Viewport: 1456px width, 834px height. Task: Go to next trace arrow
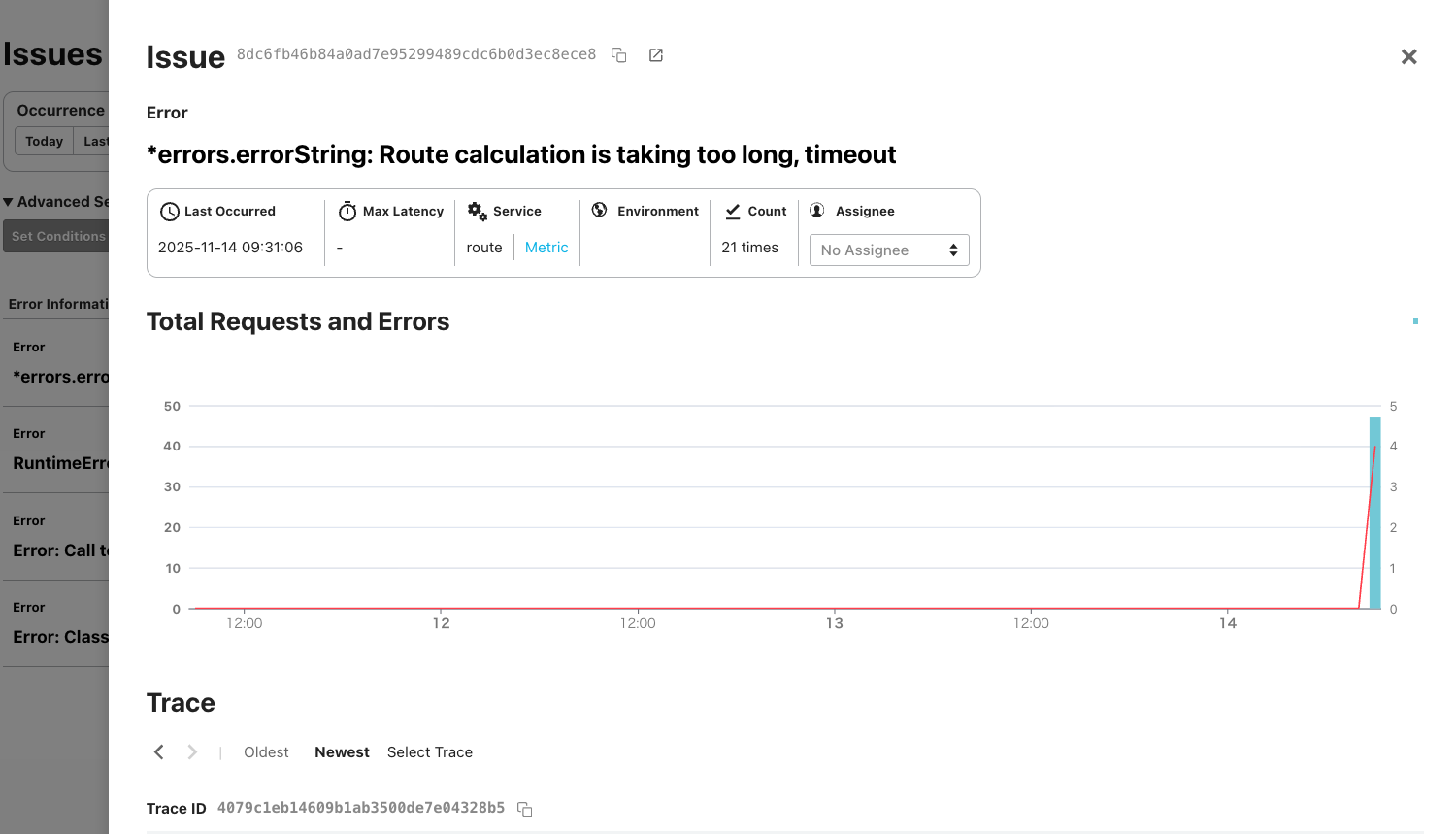192,752
